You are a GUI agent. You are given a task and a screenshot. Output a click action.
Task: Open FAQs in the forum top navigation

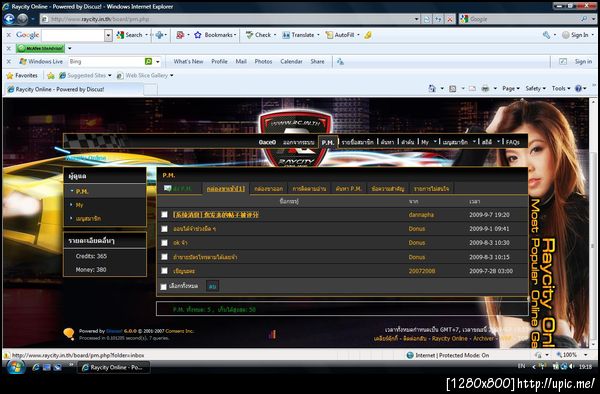point(513,142)
